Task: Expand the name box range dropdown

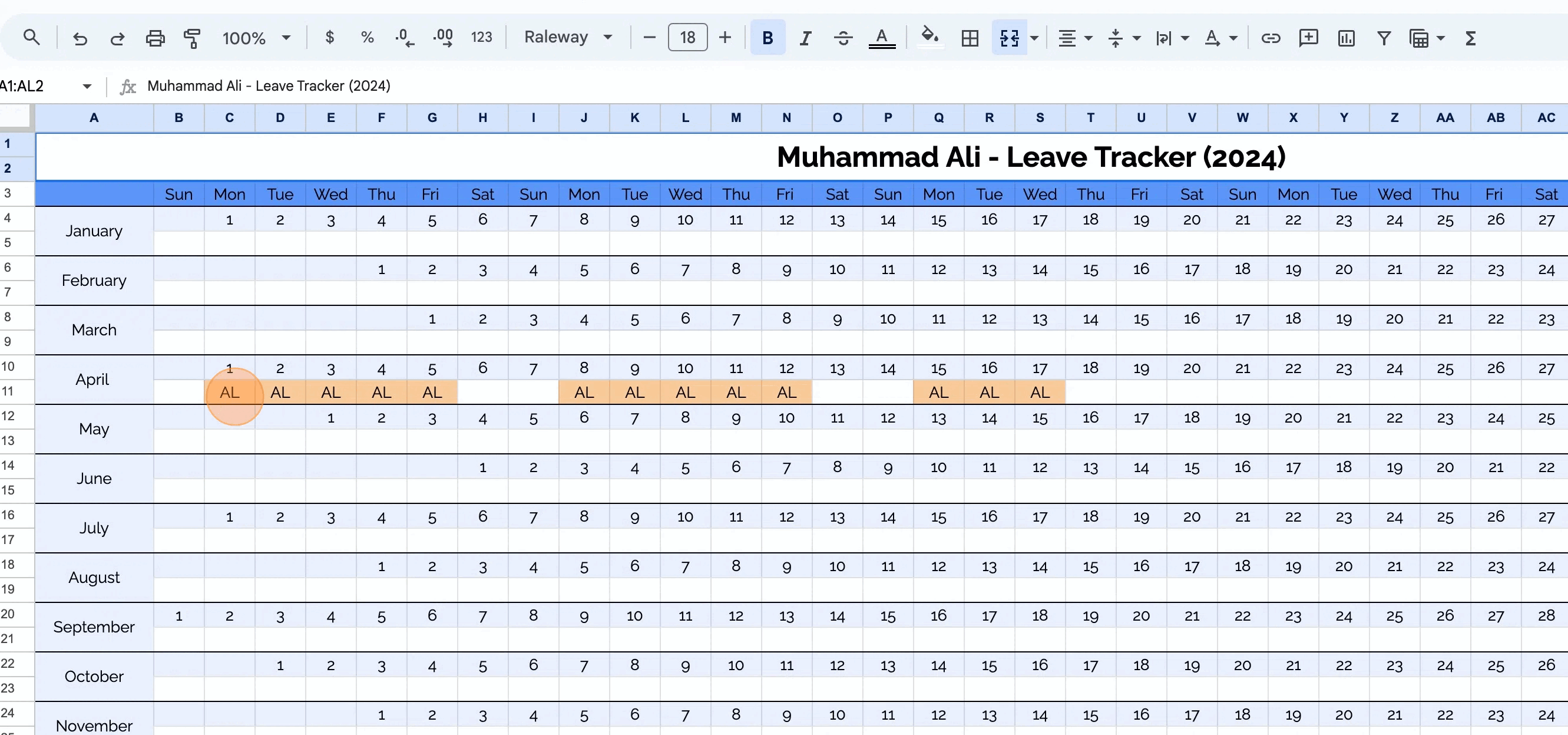Action: [87, 86]
